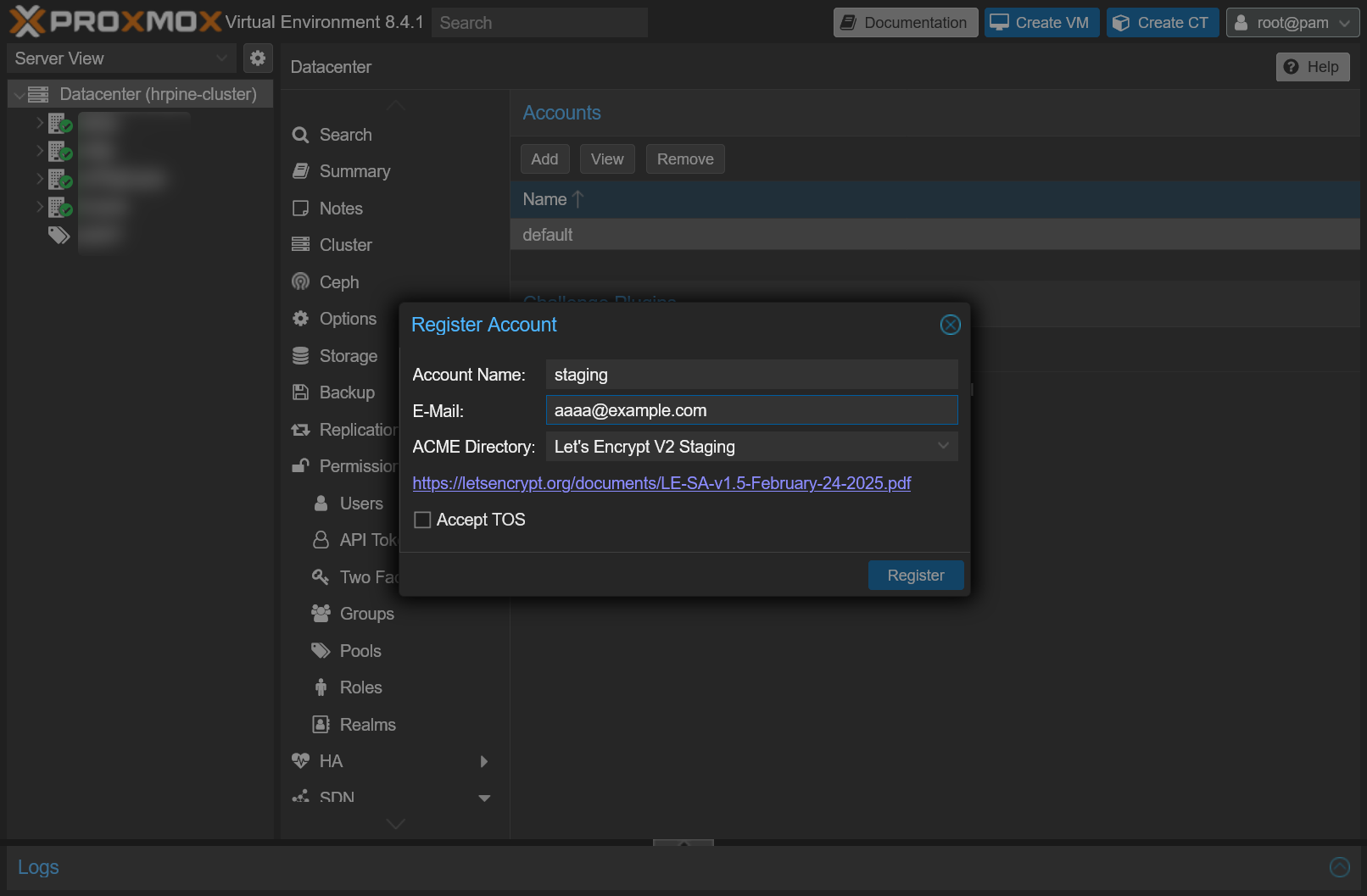Click the Register button
Image resolution: width=1367 pixels, height=896 pixels.
click(x=915, y=576)
